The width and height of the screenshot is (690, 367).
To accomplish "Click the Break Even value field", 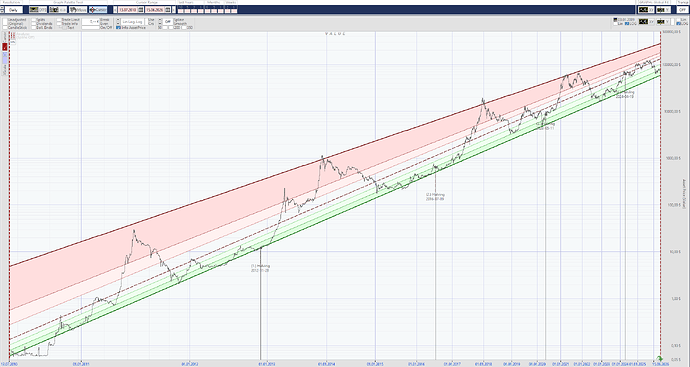I will point(90,22).
